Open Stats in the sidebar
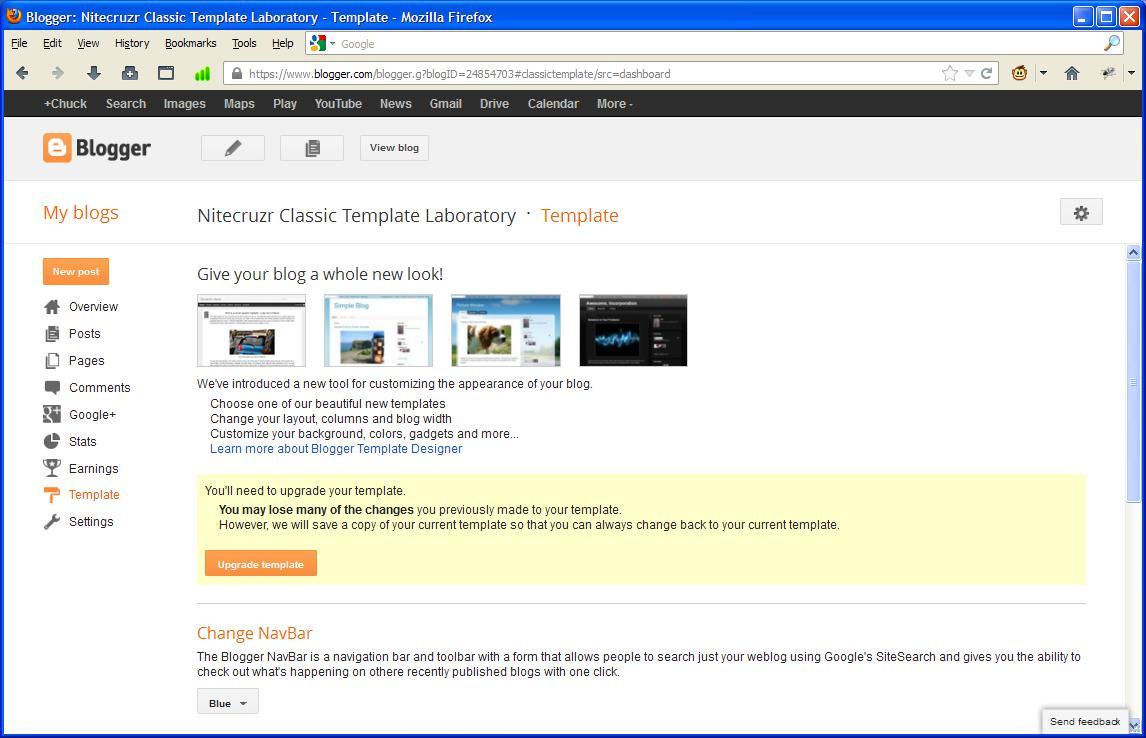This screenshot has width=1146, height=738. [83, 441]
